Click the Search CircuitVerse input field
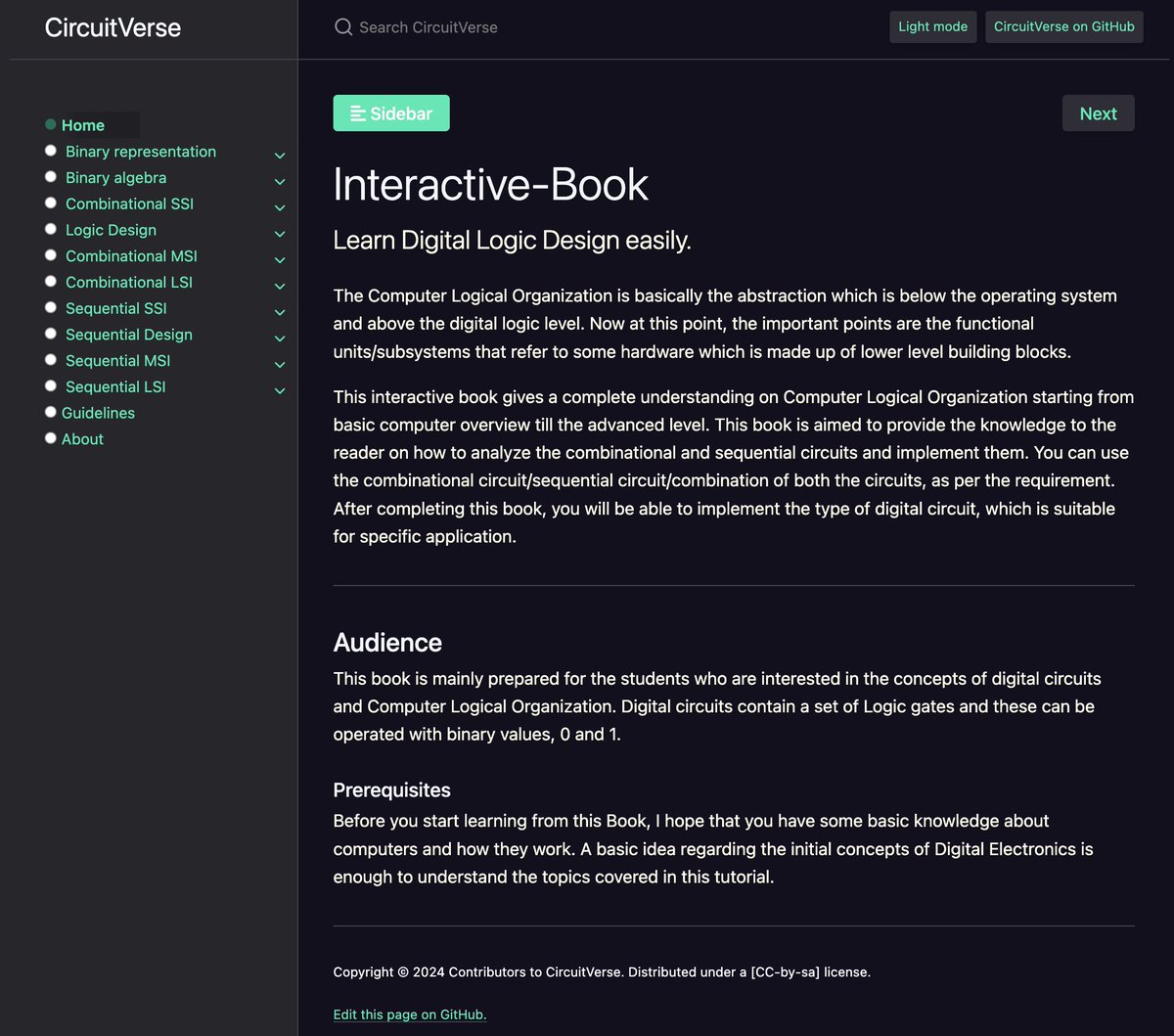Image resolution: width=1174 pixels, height=1036 pixels. pyautogui.click(x=440, y=26)
